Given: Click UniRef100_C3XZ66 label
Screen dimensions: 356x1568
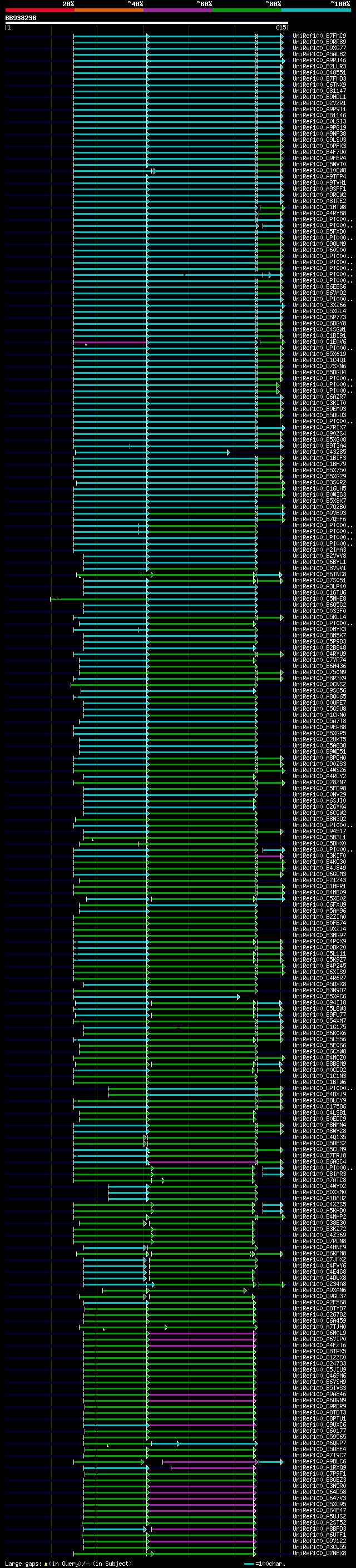Looking at the screenshot, I should coord(319,305).
